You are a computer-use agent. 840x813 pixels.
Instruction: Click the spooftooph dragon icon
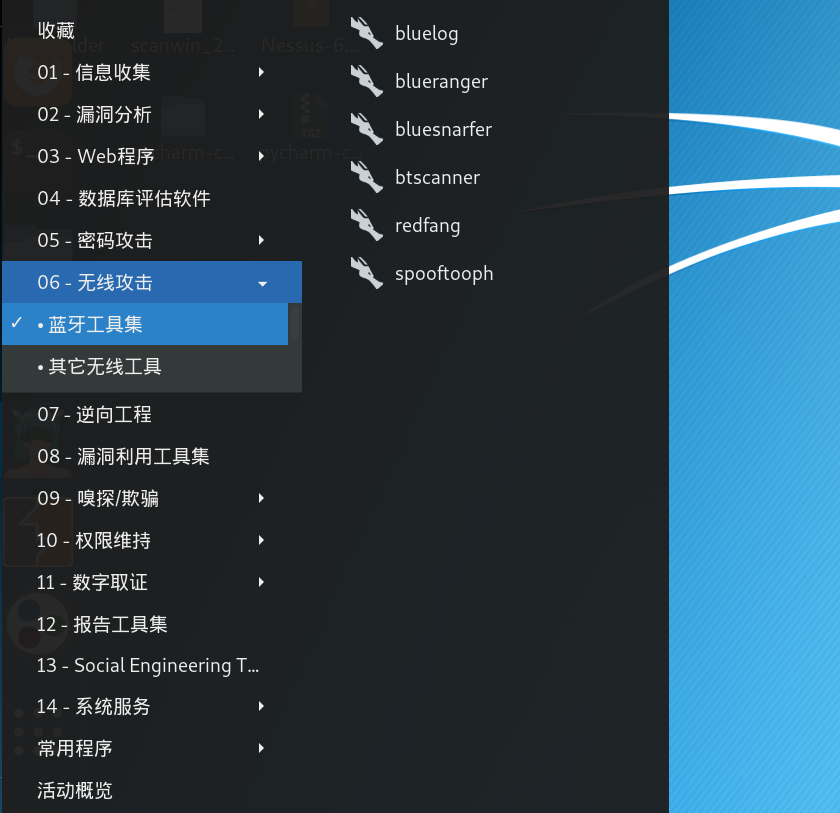(366, 273)
